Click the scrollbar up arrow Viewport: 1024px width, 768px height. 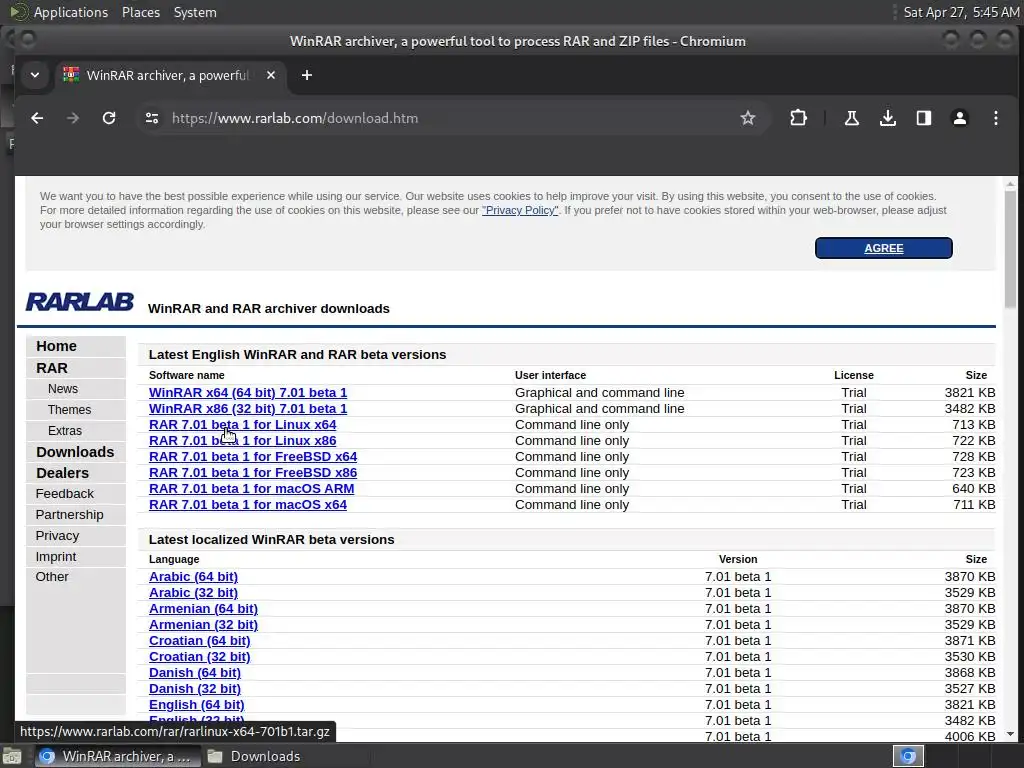(x=1010, y=184)
